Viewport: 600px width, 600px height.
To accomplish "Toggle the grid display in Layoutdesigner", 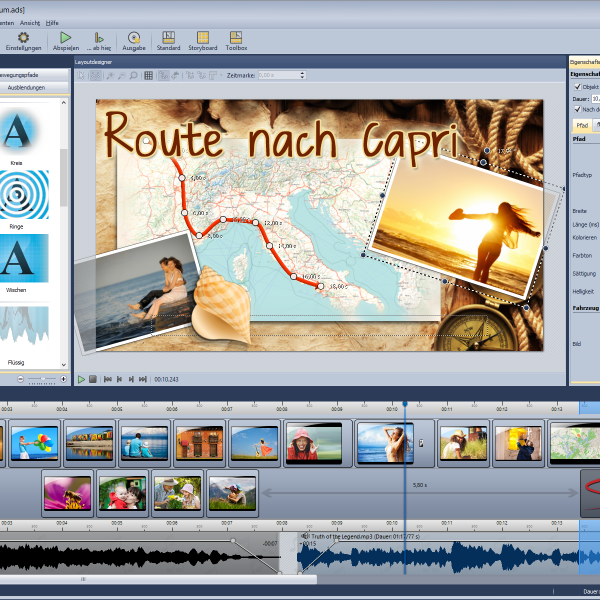I will (148, 75).
